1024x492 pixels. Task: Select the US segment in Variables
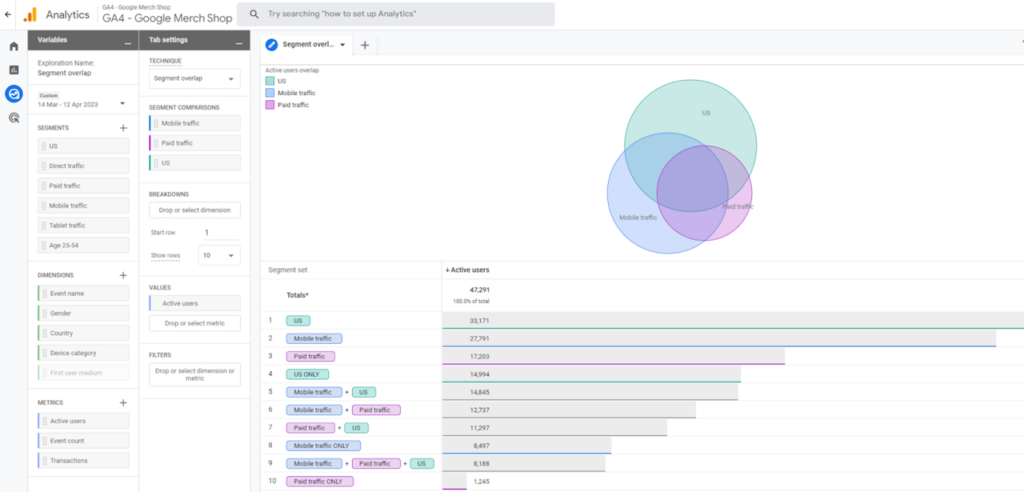pos(83,146)
